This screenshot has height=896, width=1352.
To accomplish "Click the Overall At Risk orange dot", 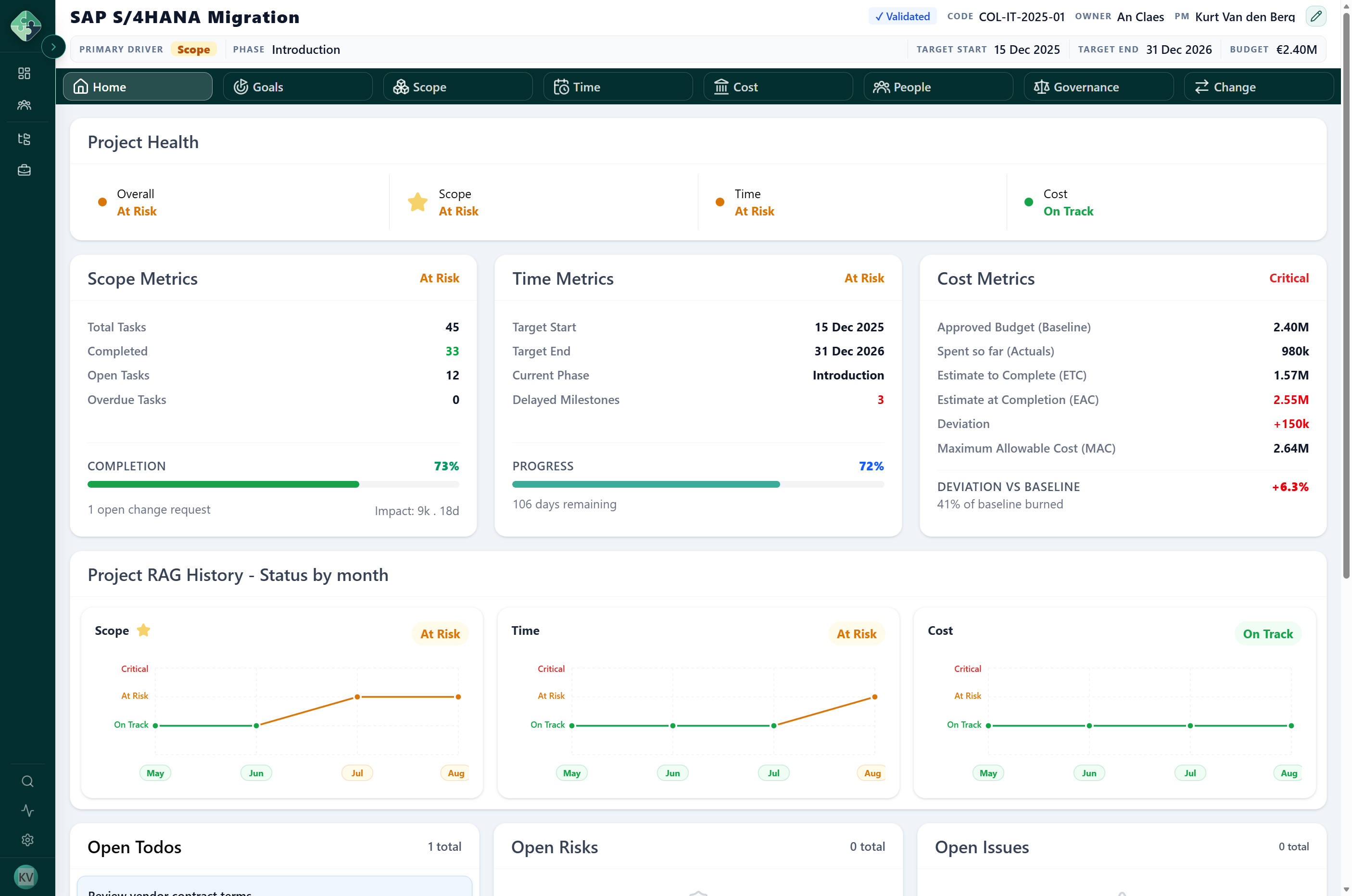I will [102, 202].
